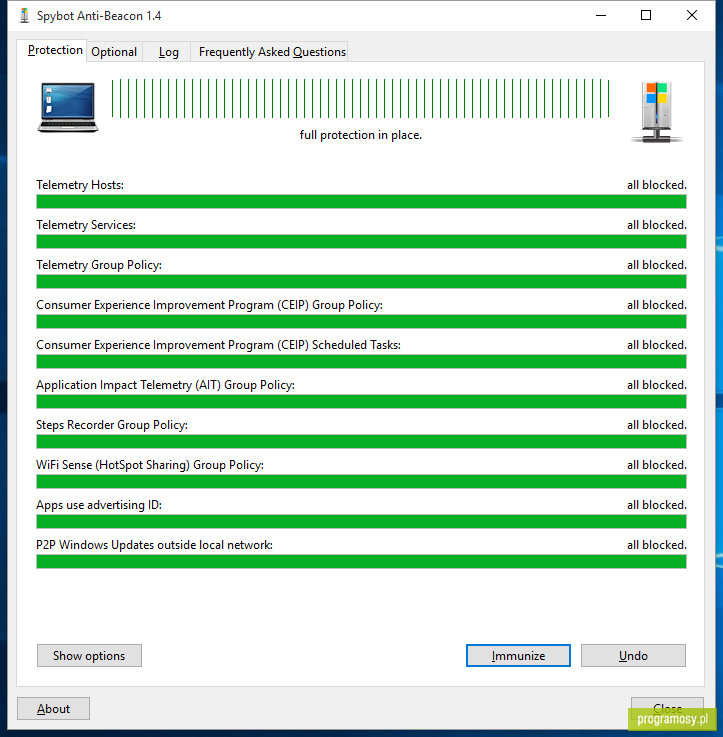The image size is (723, 737).
Task: Click 'all blocked.' status for advertising ID
Action: 657,504
